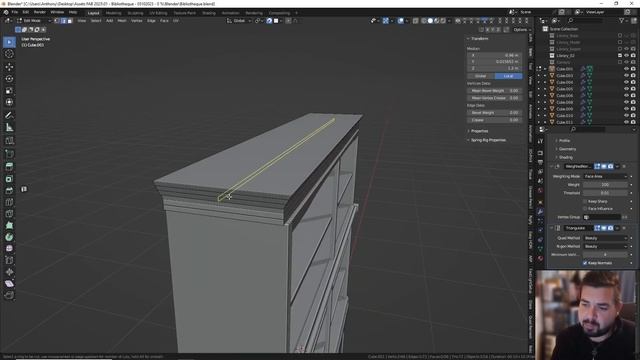Switch to vertex select mode

point(57,20)
